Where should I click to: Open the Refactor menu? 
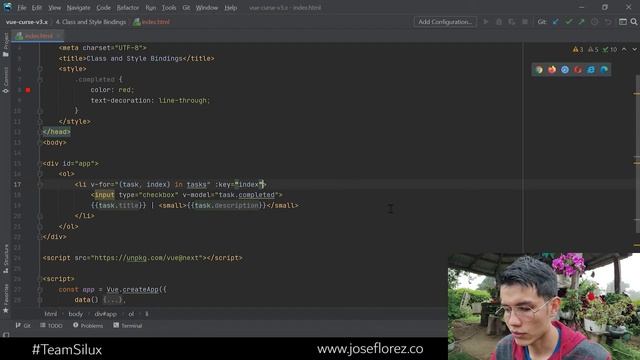pyautogui.click(x=128, y=8)
